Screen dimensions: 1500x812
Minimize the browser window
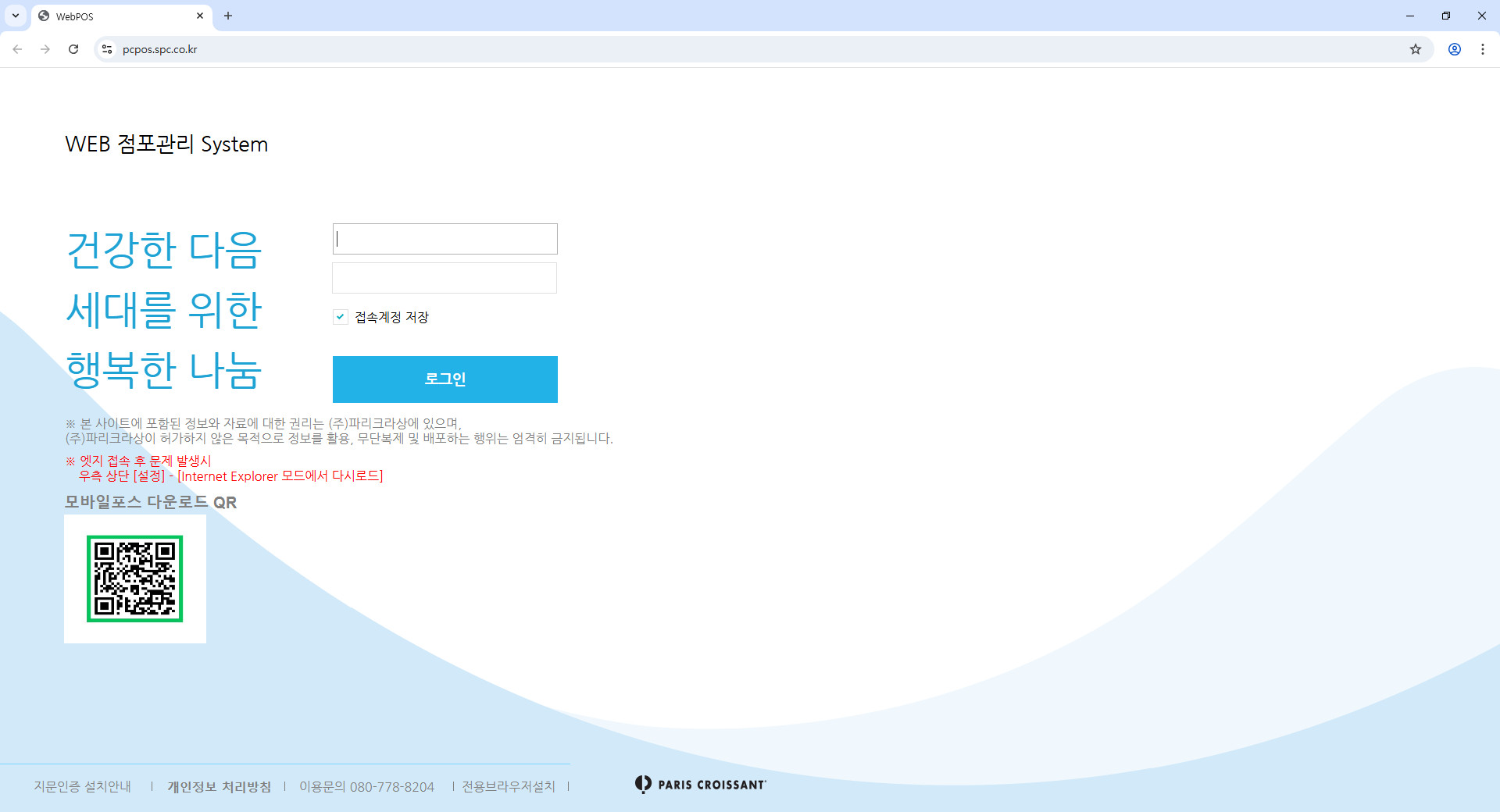[1410, 16]
